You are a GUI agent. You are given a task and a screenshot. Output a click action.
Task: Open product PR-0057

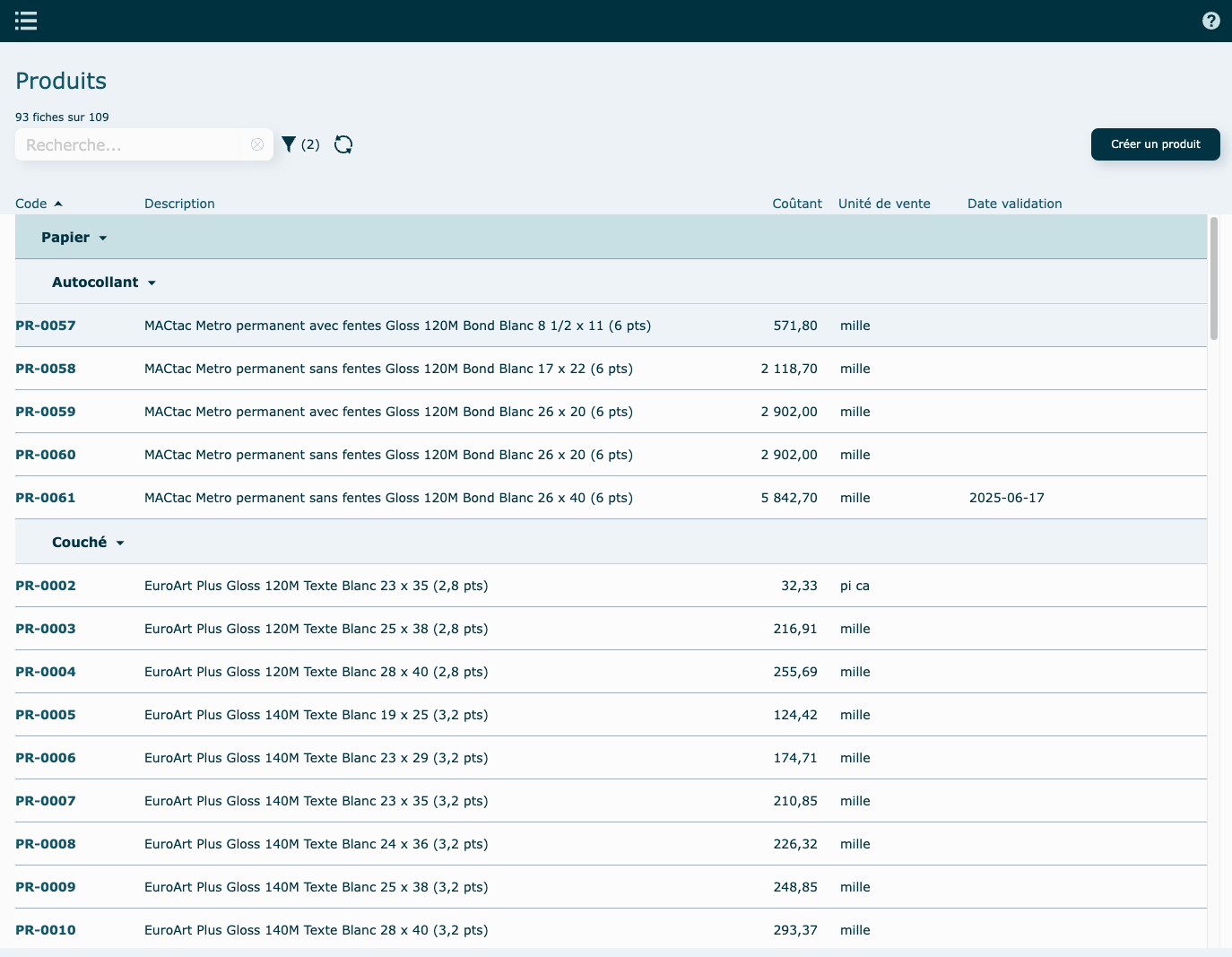tap(46, 326)
